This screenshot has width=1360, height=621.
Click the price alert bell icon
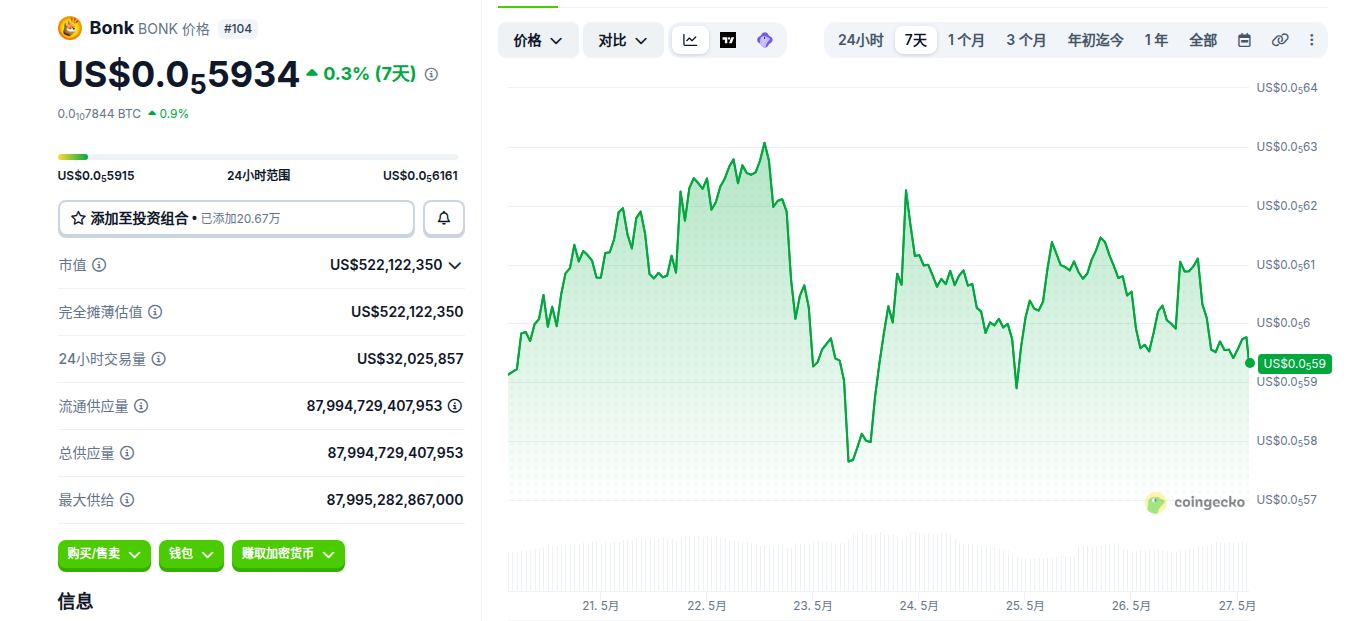[x=444, y=218]
